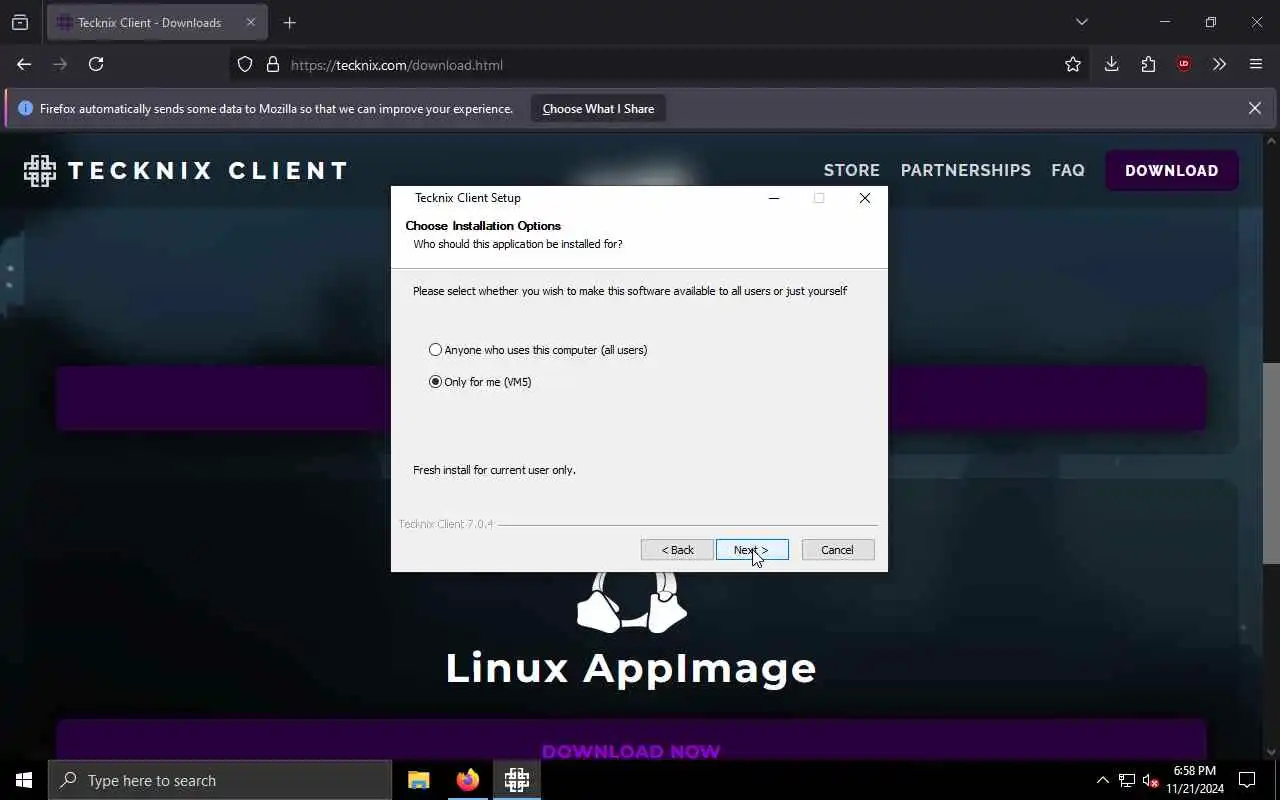Minimize the Tecknix Client Setup dialog
Image resolution: width=1280 pixels, height=800 pixels.
tap(773, 198)
